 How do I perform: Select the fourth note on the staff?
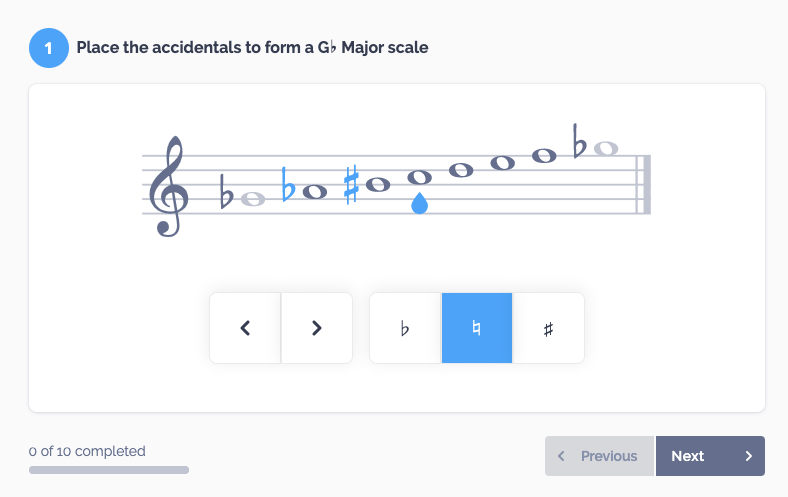420,177
